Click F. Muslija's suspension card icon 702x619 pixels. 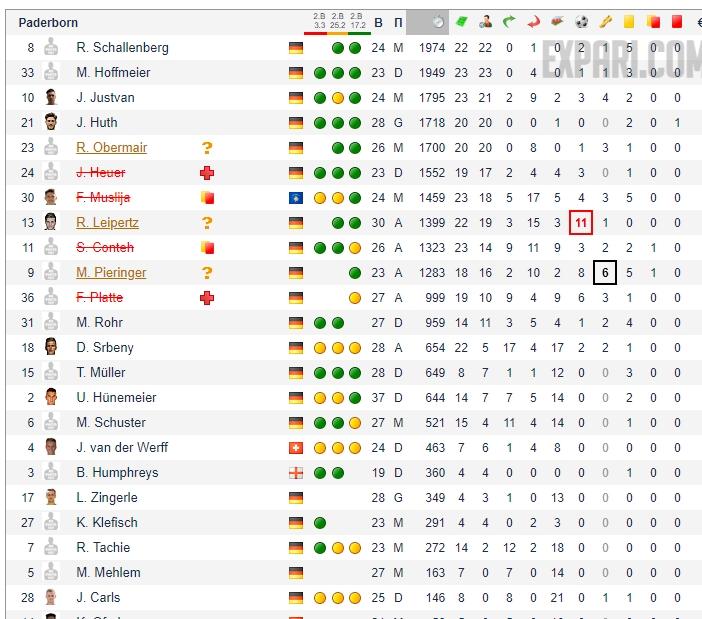coord(207,198)
